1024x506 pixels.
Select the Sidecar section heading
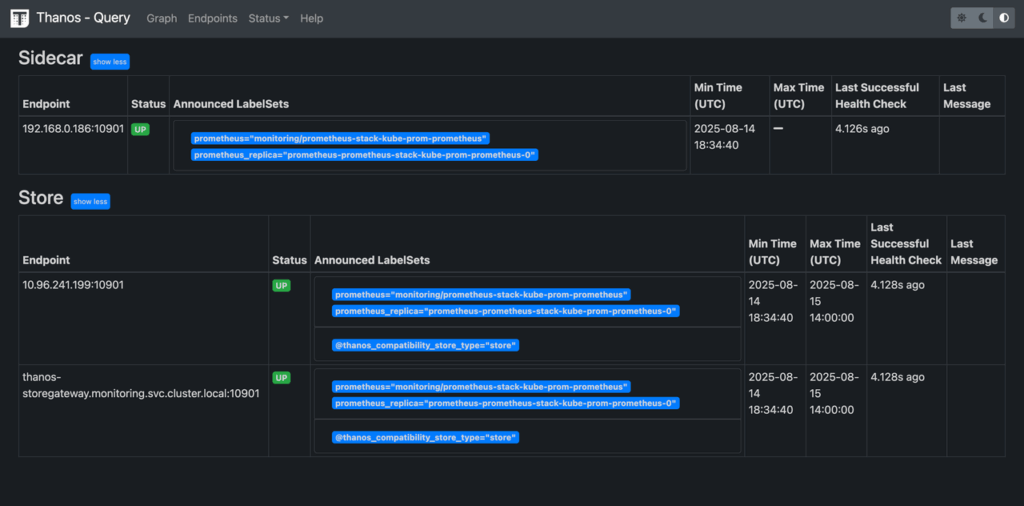pos(50,59)
